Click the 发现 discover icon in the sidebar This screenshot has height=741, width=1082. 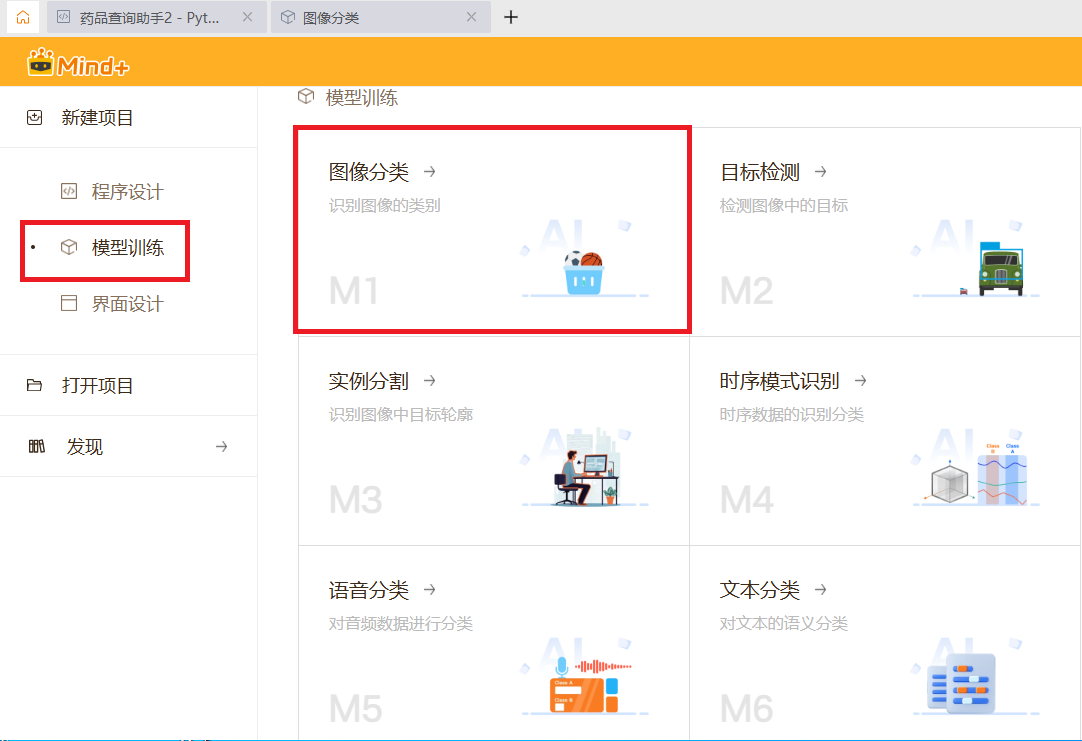36,446
